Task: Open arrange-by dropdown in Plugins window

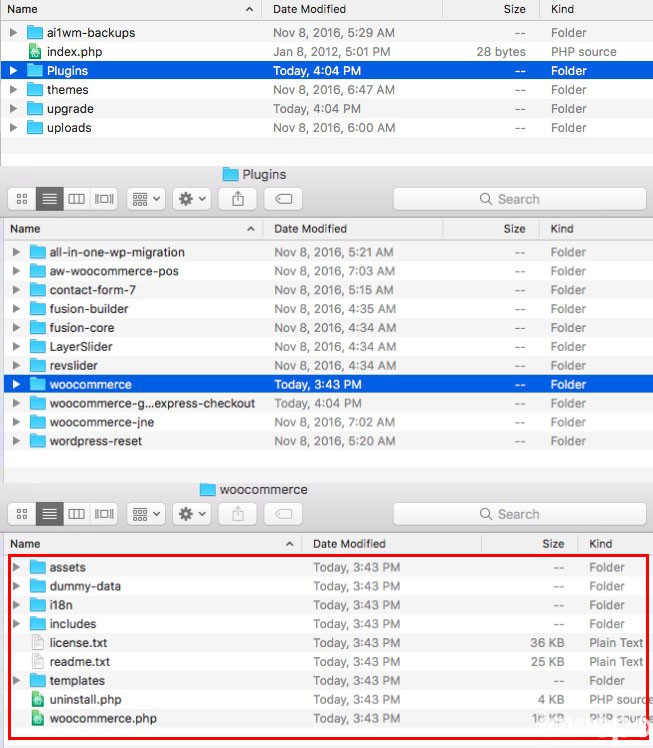Action: click(146, 199)
